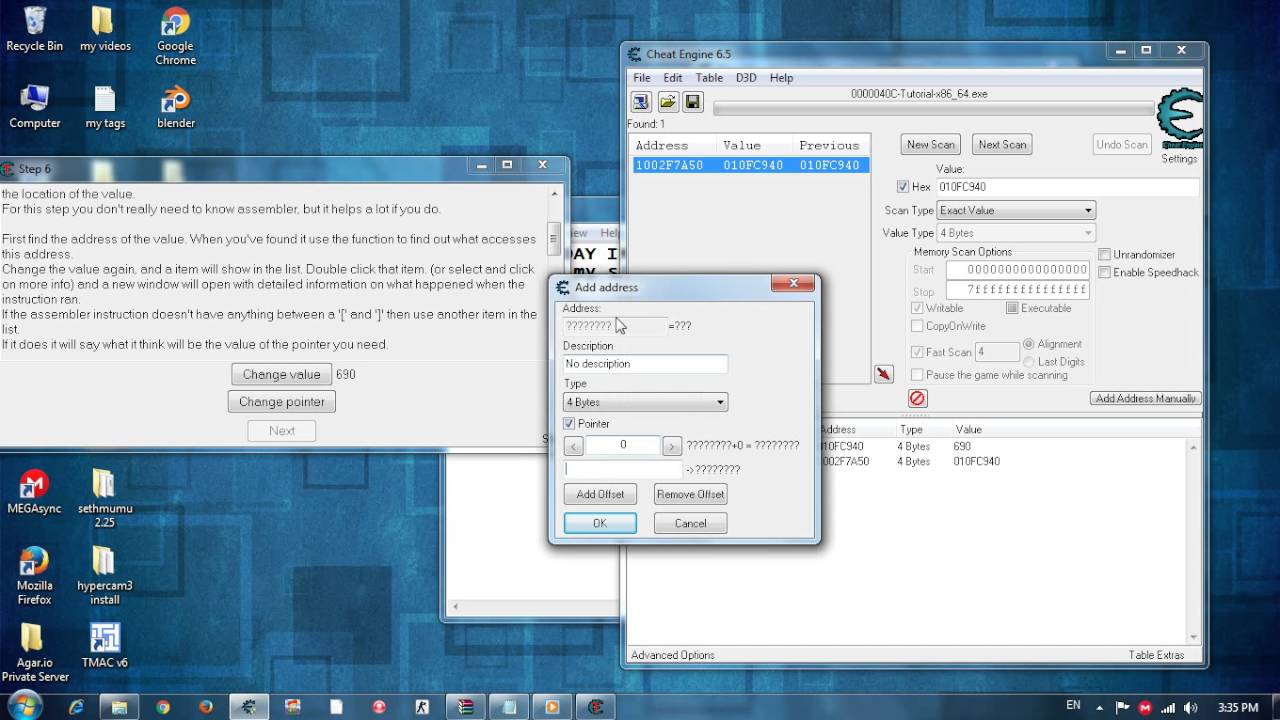The width and height of the screenshot is (1280, 720).
Task: Click the red arrow add-to-address-list icon
Action: click(x=884, y=374)
